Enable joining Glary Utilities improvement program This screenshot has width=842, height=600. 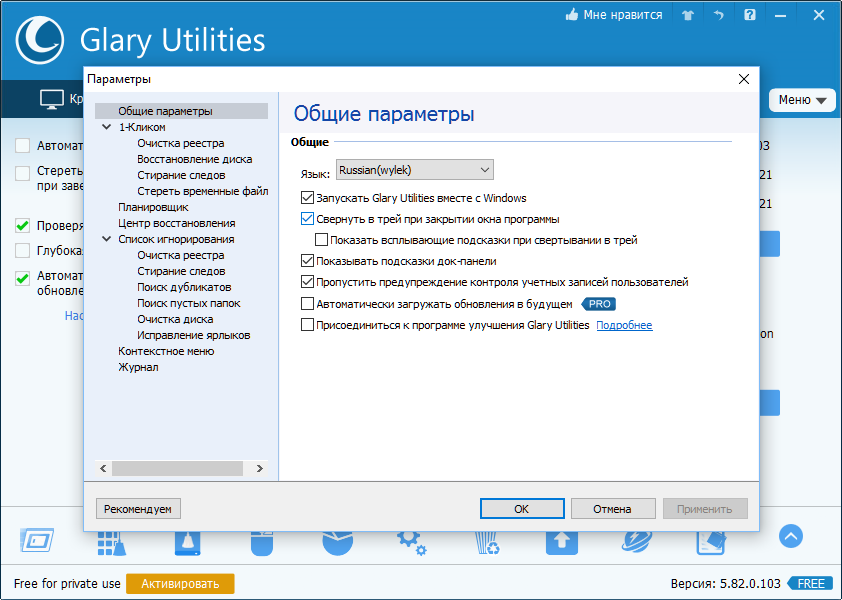308,325
